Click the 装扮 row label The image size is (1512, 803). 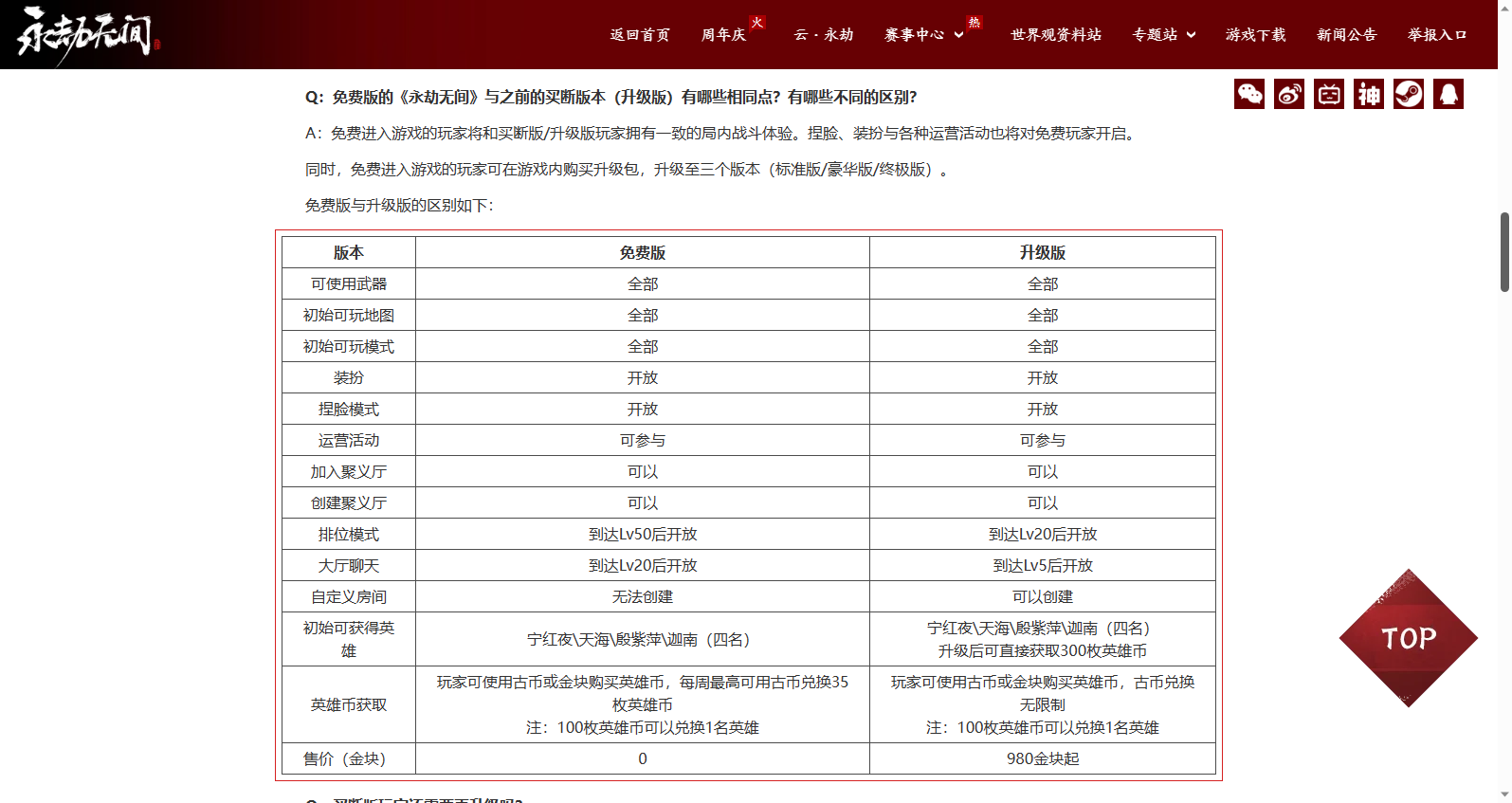click(349, 378)
